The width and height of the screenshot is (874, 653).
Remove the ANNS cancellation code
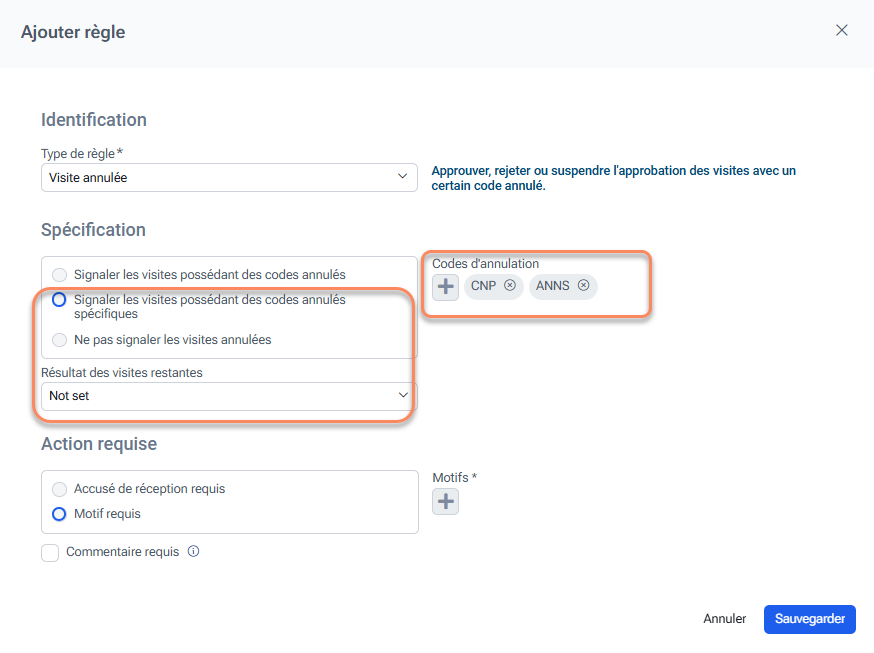(584, 286)
